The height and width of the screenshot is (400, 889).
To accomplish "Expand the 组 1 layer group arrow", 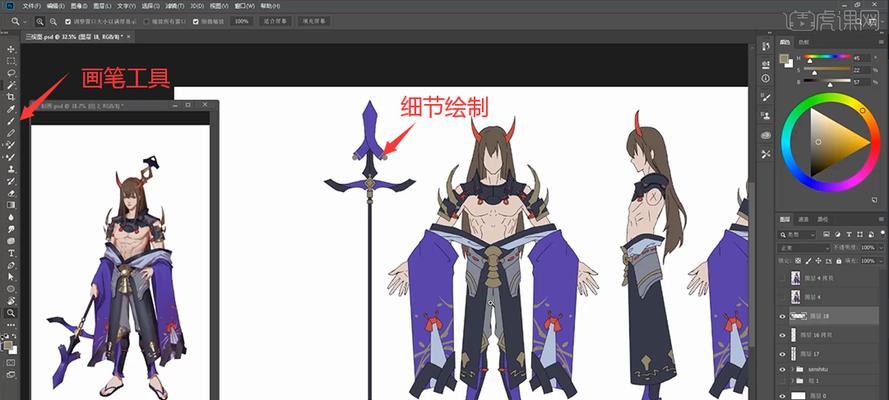I will click(x=793, y=381).
